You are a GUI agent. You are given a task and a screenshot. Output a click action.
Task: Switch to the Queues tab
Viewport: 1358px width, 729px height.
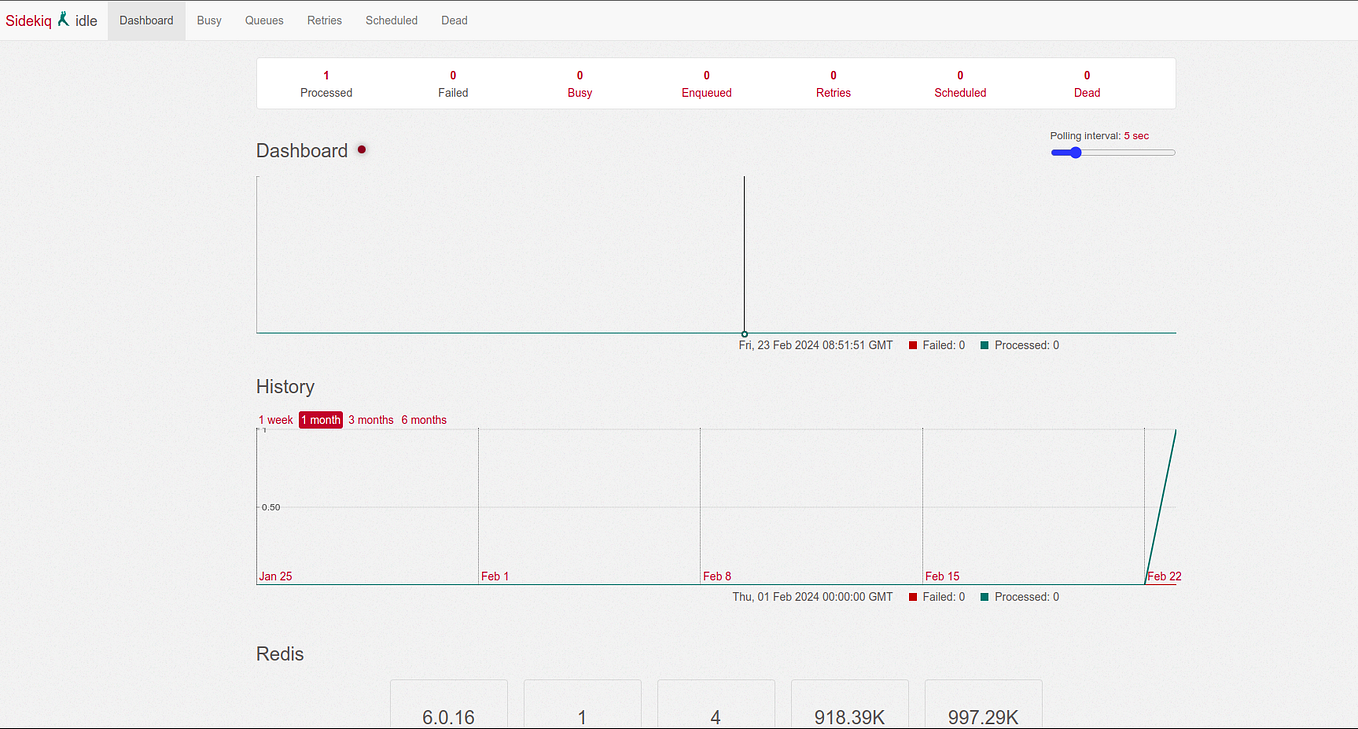263,20
